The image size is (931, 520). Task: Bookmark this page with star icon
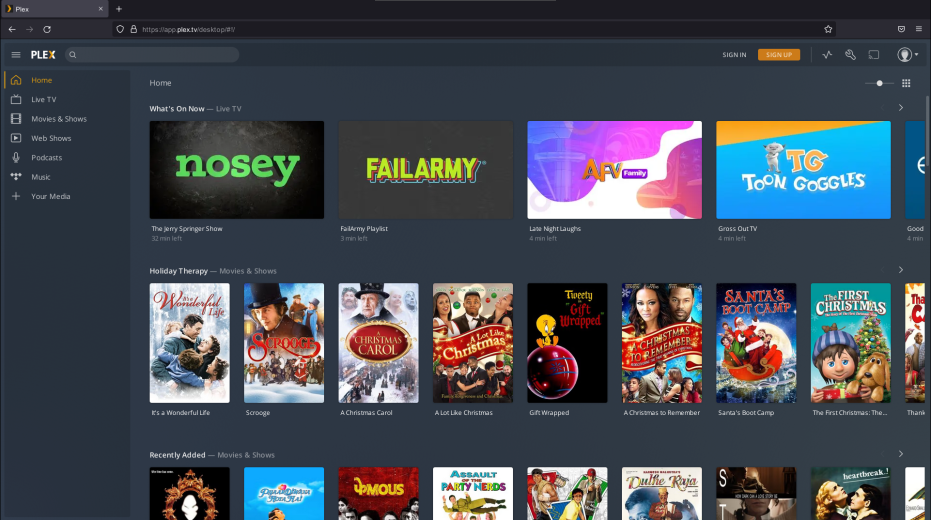tap(828, 29)
